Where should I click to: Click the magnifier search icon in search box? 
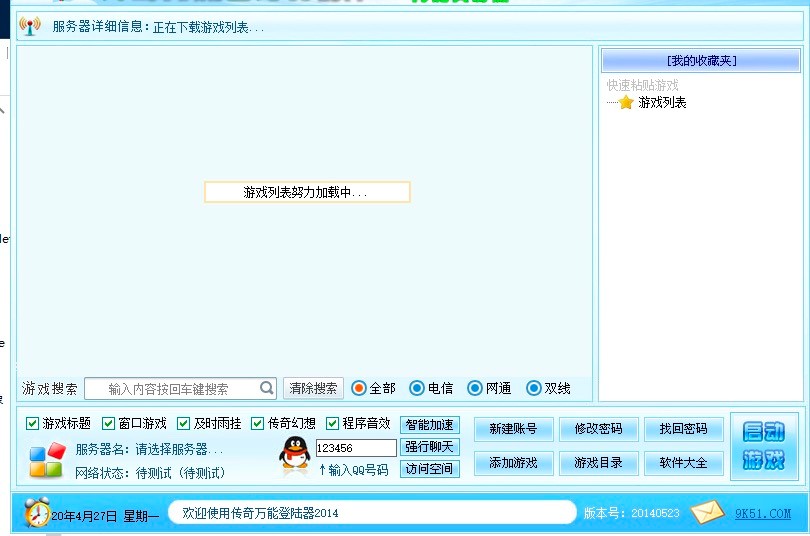pos(267,388)
